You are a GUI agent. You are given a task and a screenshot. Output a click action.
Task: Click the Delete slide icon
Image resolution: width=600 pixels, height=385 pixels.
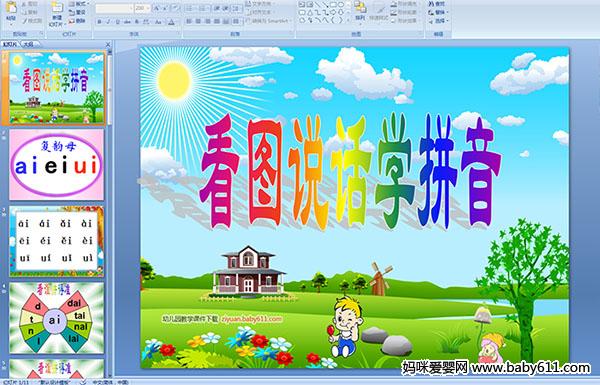[78, 21]
